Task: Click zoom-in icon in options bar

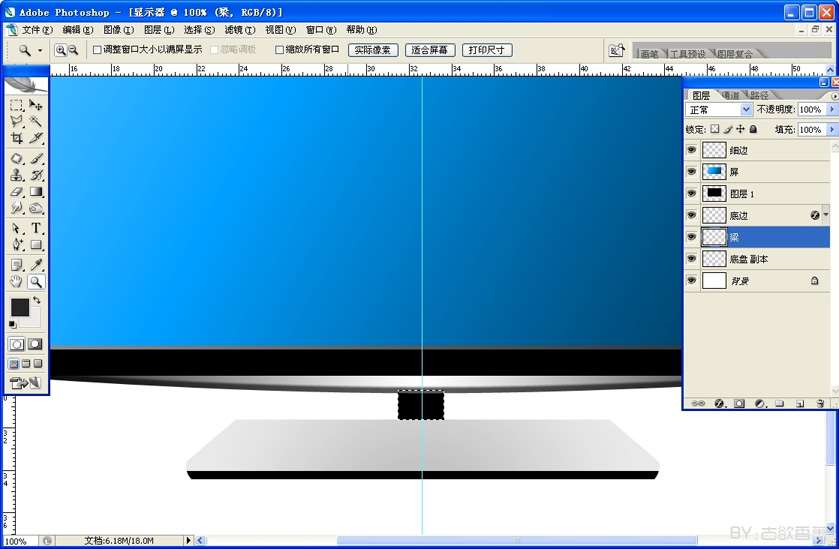Action: (60, 50)
